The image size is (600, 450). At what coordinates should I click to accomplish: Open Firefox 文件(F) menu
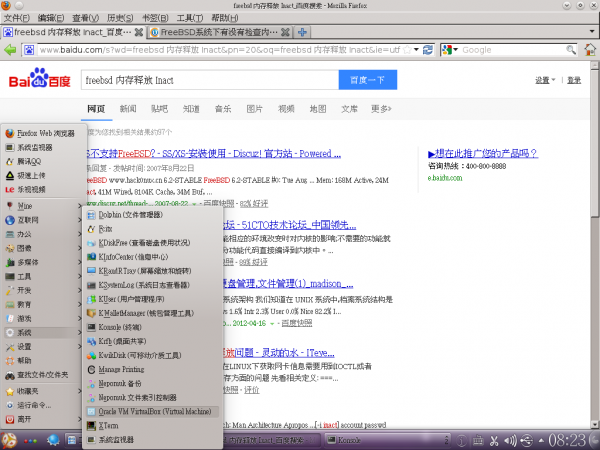[16, 18]
